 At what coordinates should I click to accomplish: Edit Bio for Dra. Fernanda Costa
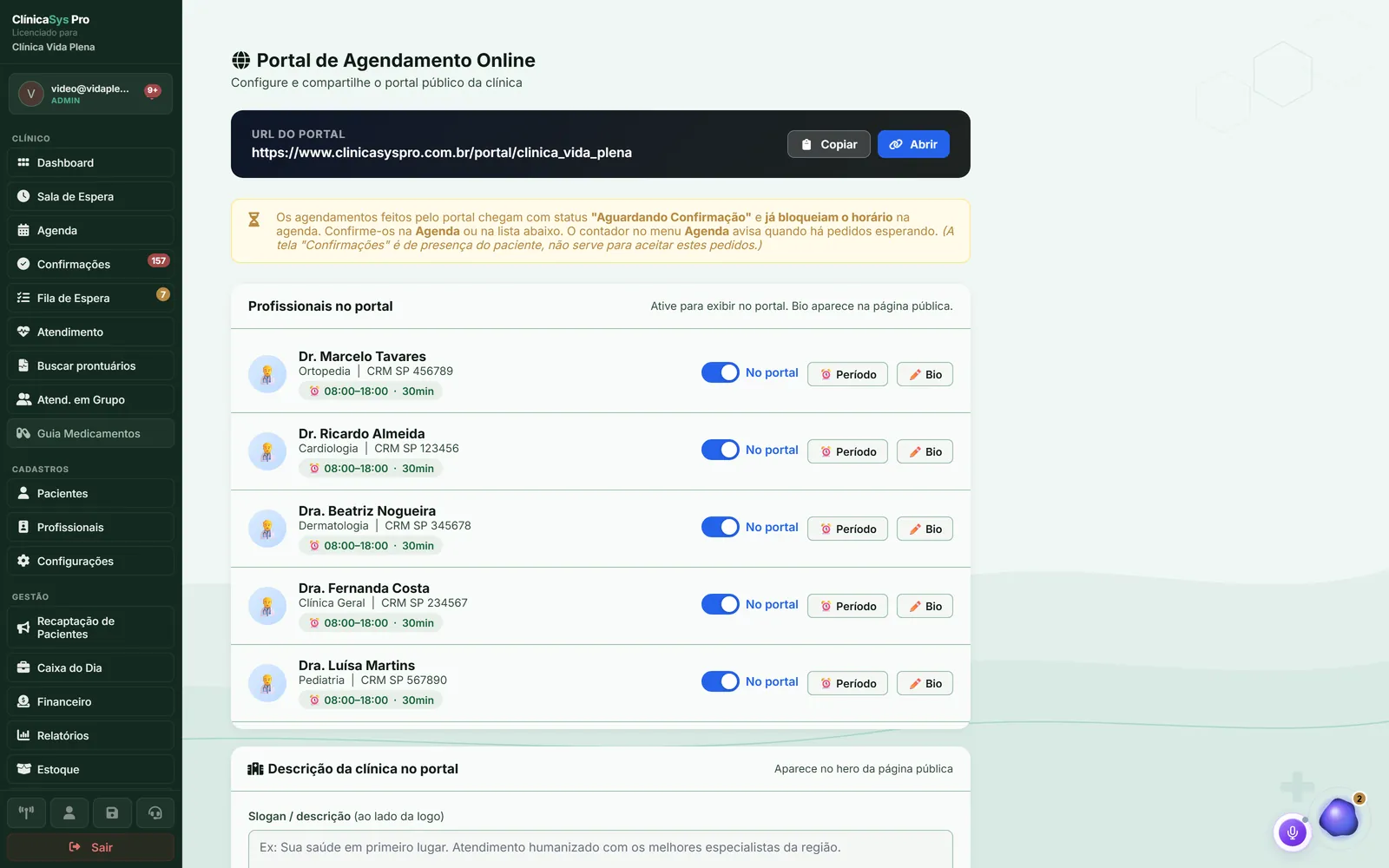tap(925, 606)
